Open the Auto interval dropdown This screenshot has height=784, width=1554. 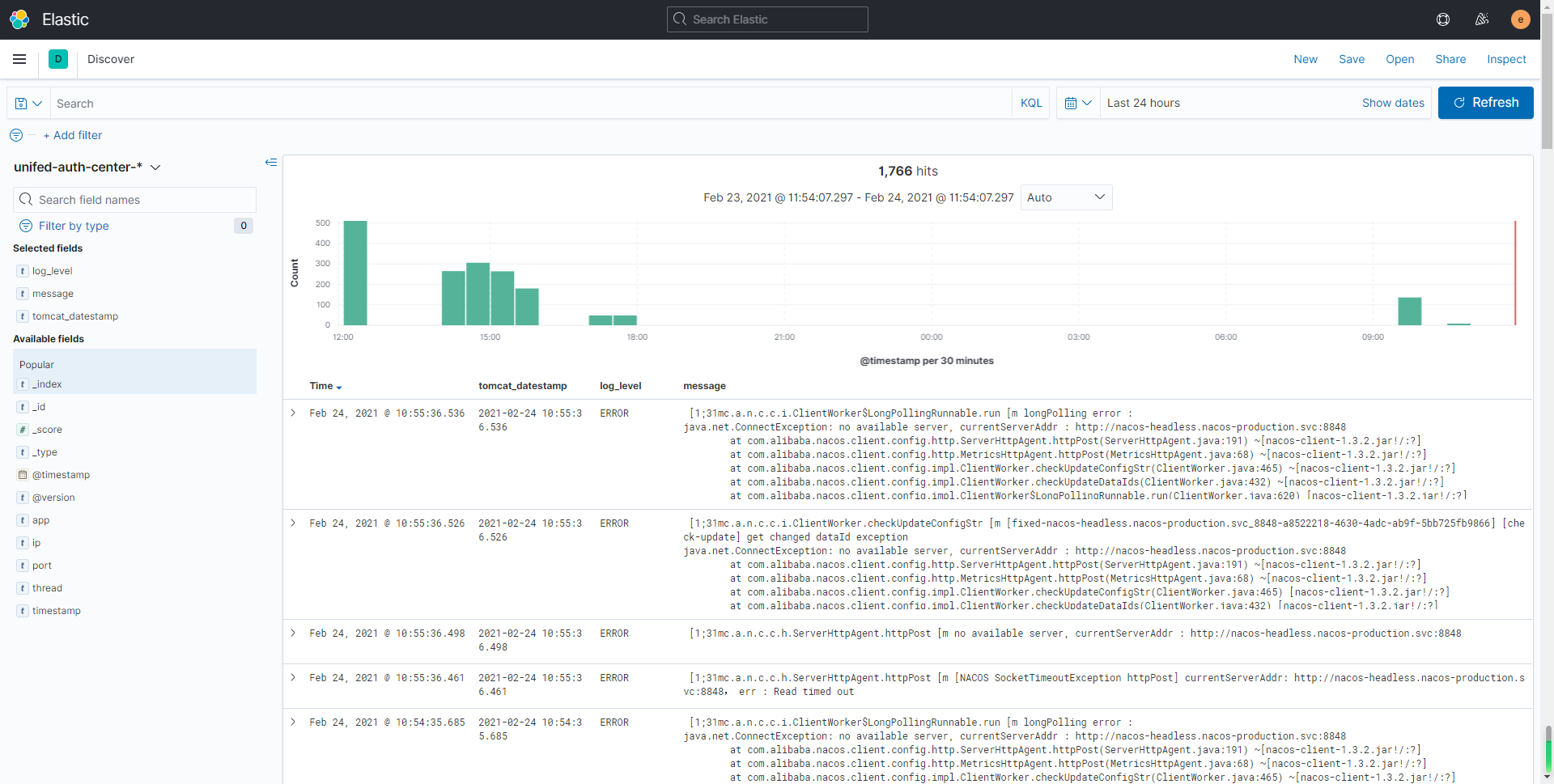[1066, 197]
